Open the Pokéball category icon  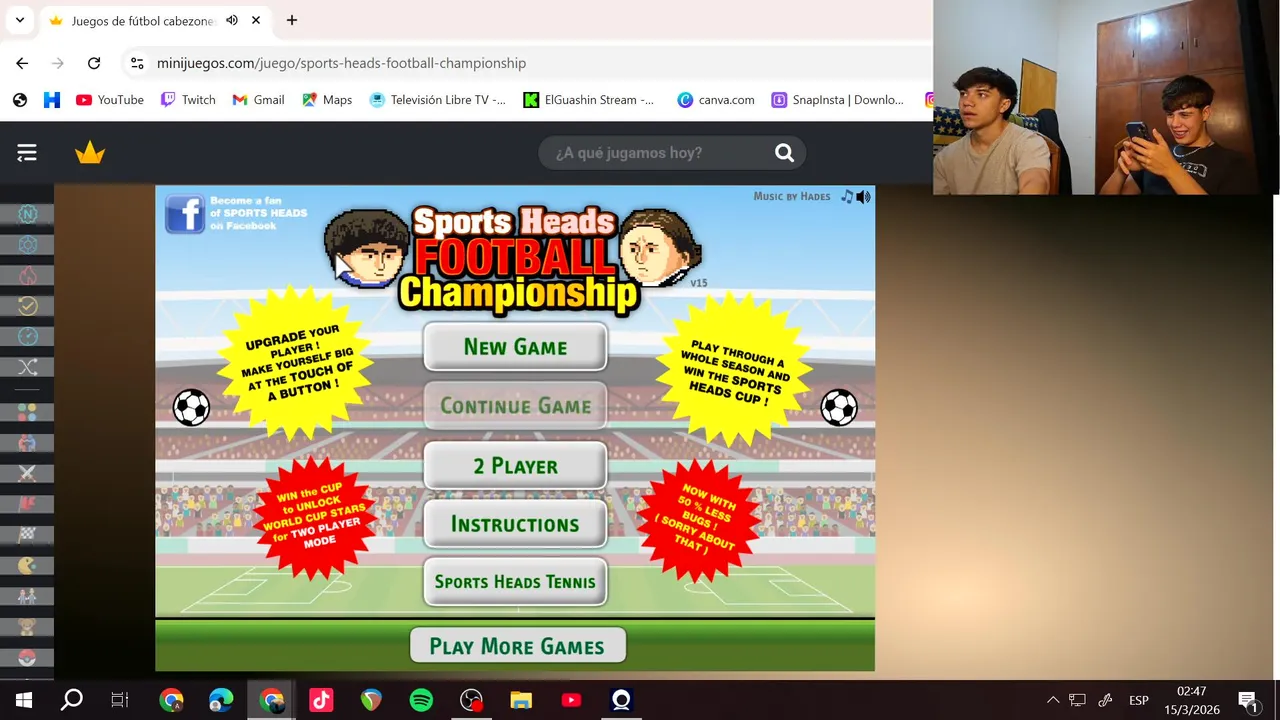(27, 658)
